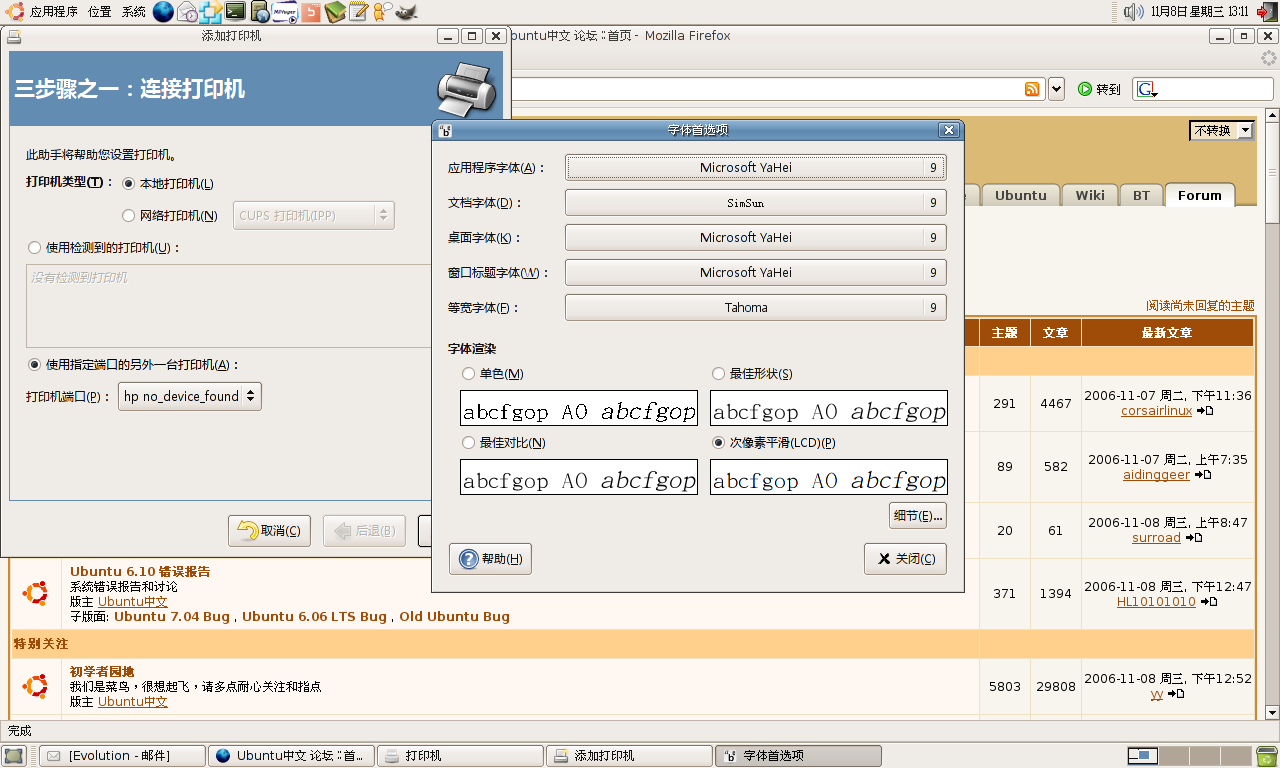Screen dimensions: 1280x768
Task: Open the 阅读尚未回复的主题 link
Action: point(1200,306)
